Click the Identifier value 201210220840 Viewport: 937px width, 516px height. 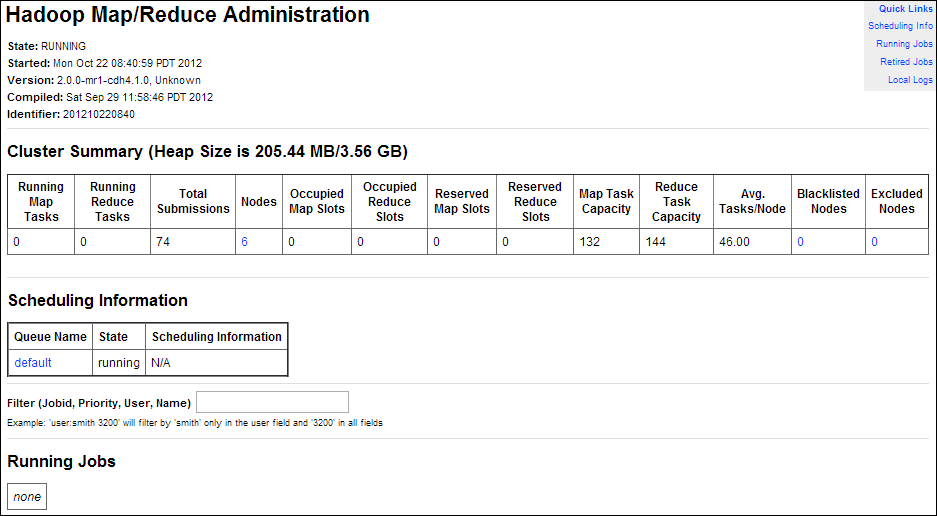(x=99, y=114)
